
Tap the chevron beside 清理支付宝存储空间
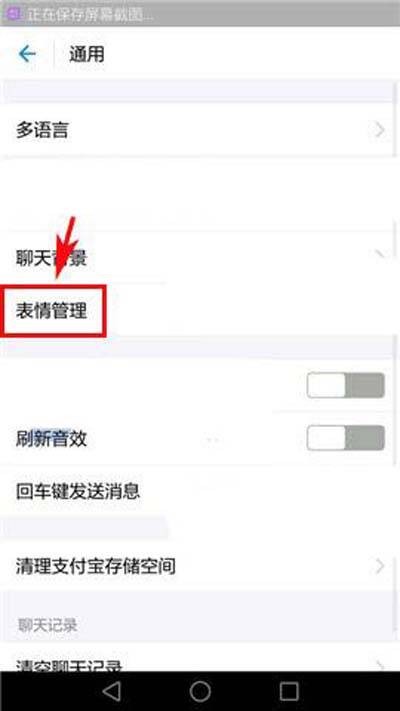click(380, 566)
